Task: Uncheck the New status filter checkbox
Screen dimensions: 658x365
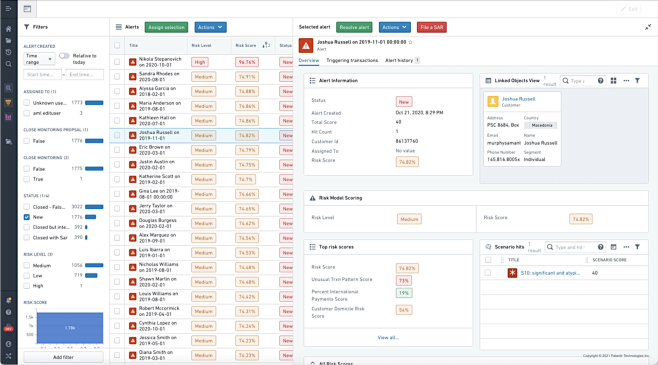Action: point(27,217)
